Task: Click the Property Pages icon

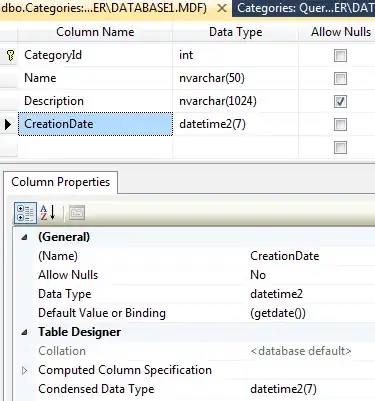Action: point(77,213)
